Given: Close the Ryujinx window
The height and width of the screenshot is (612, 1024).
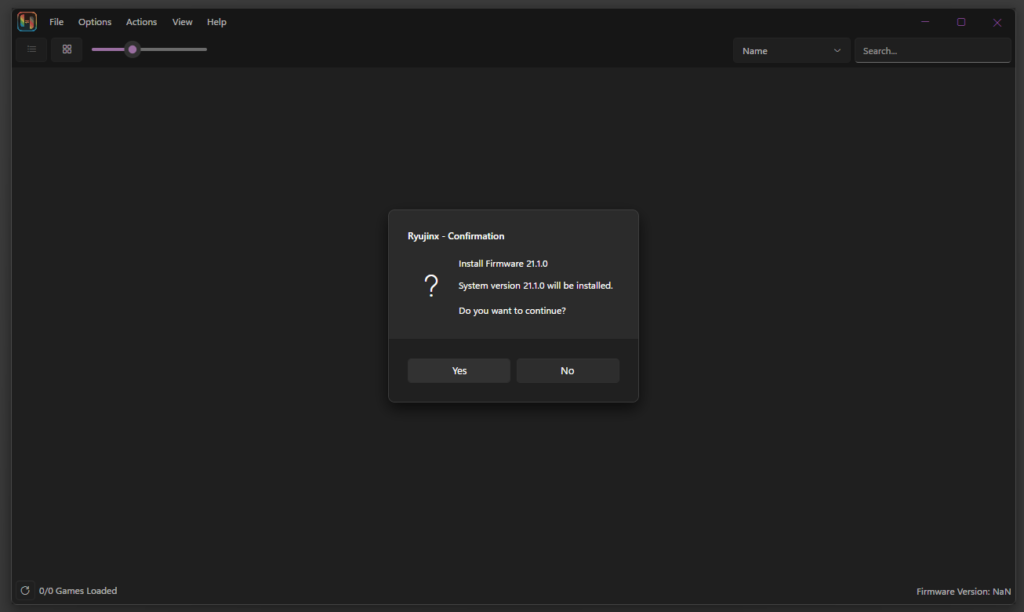Looking at the screenshot, I should (x=997, y=21).
